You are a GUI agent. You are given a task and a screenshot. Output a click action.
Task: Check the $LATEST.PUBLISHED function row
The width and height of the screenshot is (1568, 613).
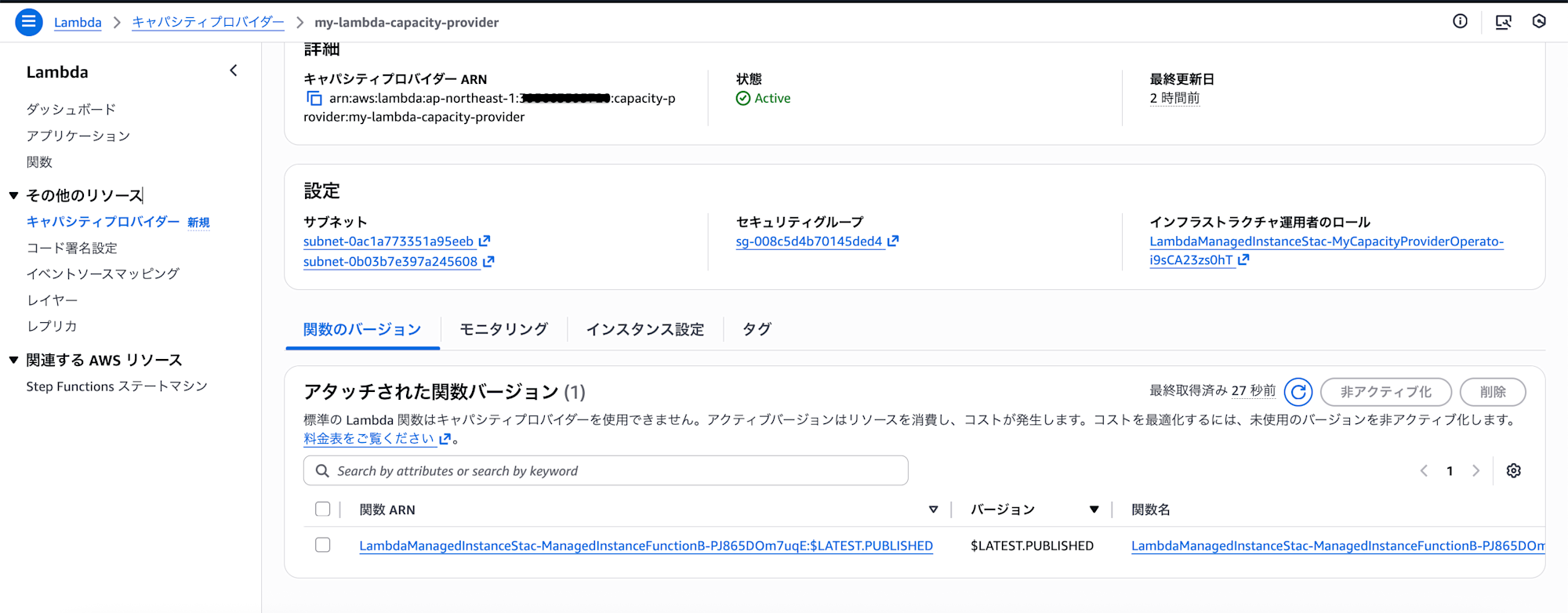[322, 545]
